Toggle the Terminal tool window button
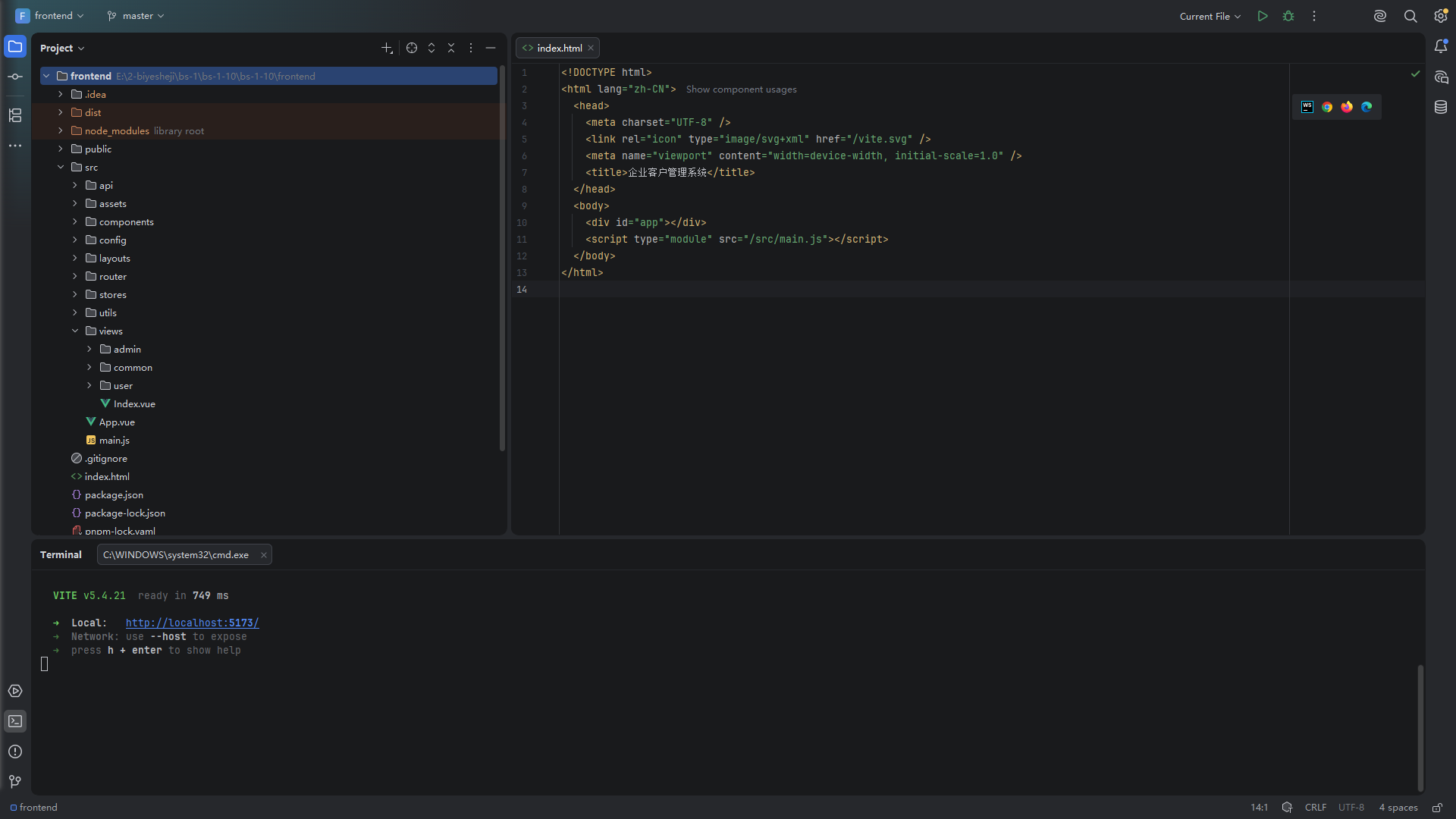 click(x=15, y=721)
